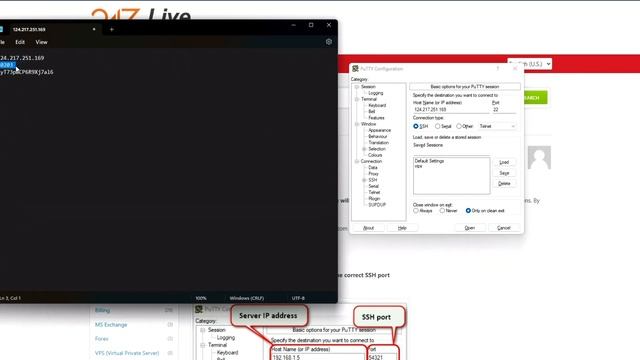Open the Edit menu in Notepad

point(20,42)
